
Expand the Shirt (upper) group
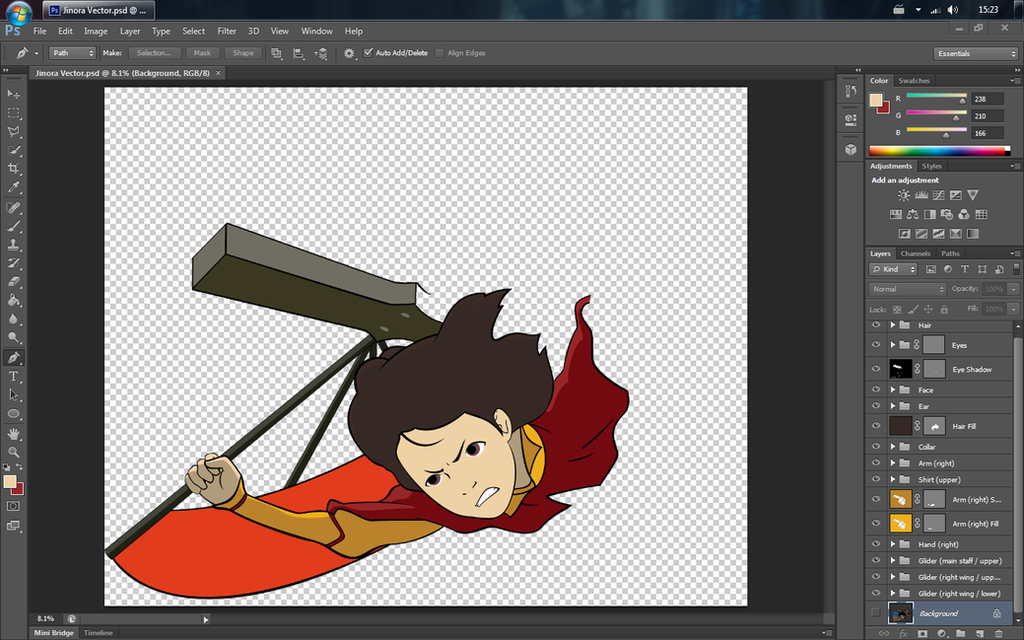pyautogui.click(x=893, y=479)
